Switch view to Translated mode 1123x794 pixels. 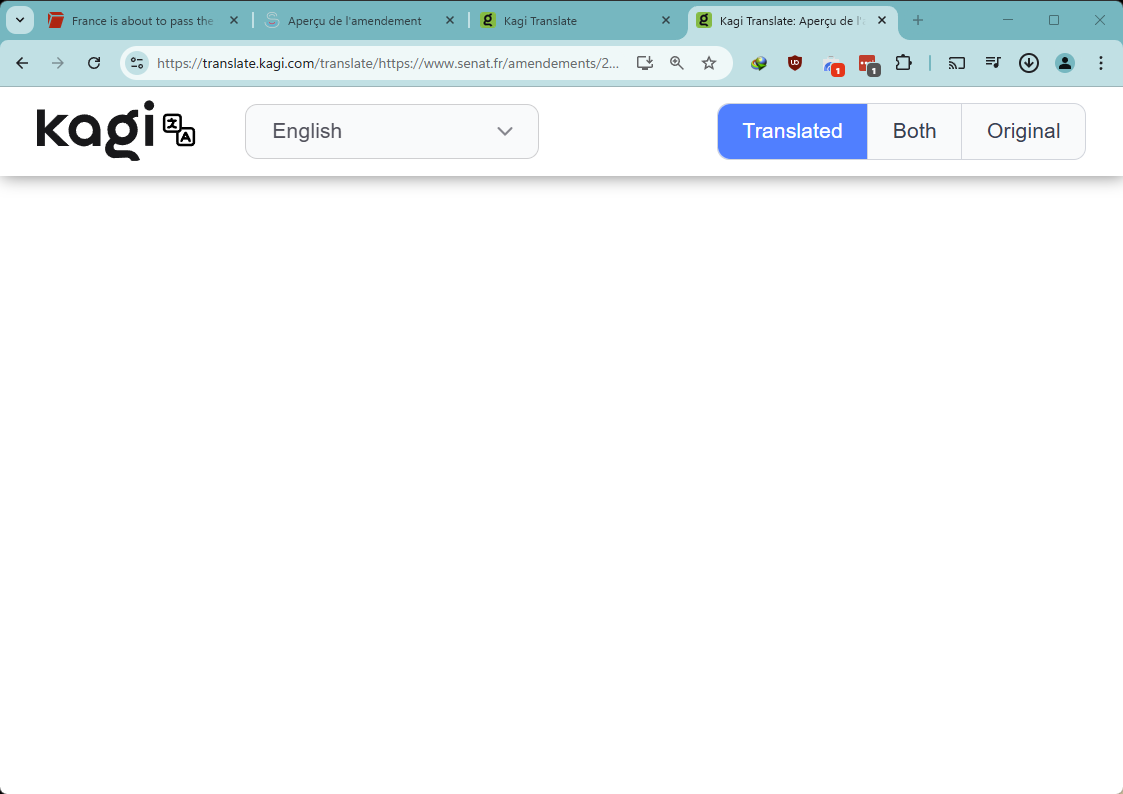coord(792,131)
